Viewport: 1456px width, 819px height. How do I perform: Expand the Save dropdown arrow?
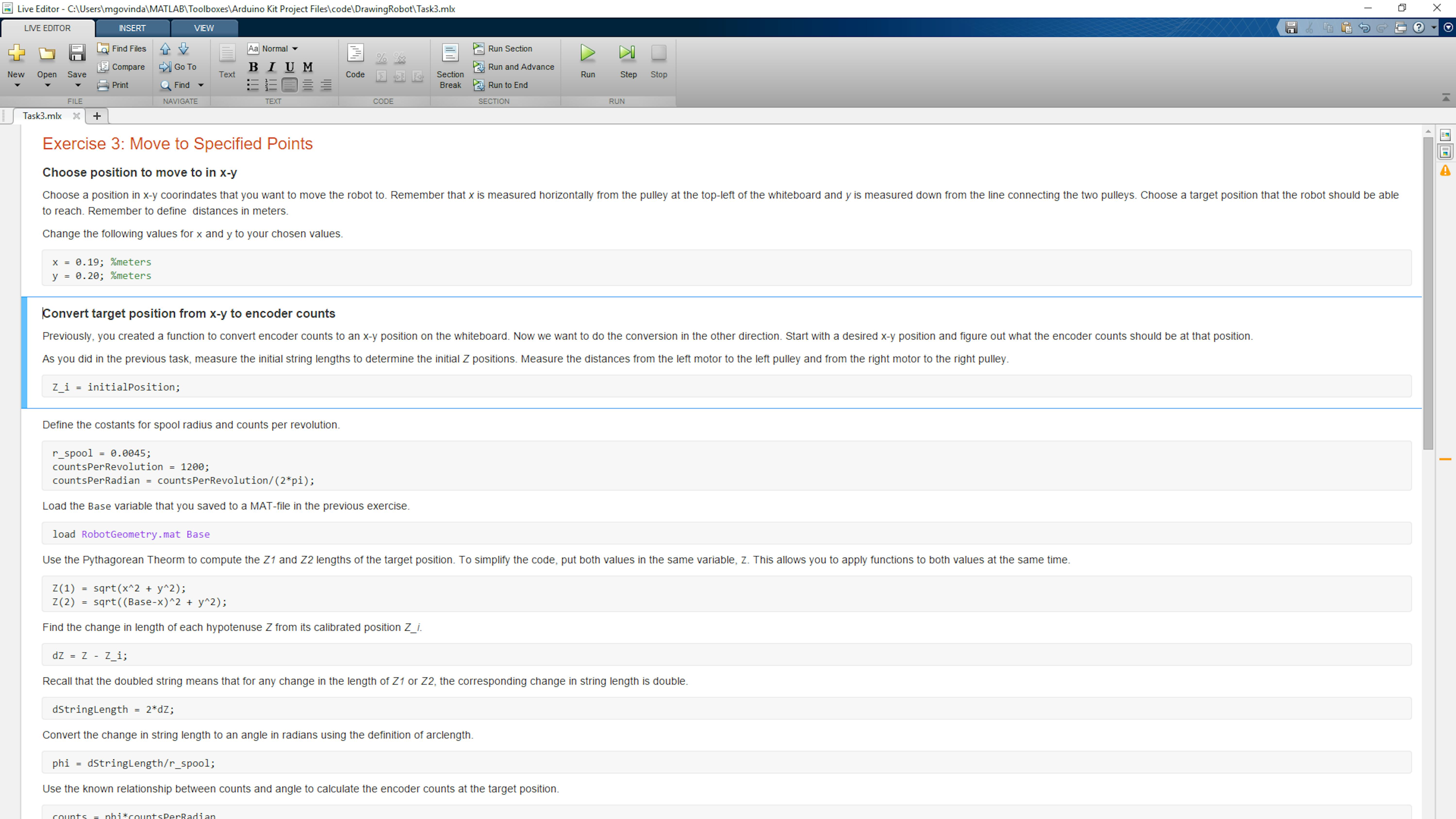pyautogui.click(x=78, y=85)
